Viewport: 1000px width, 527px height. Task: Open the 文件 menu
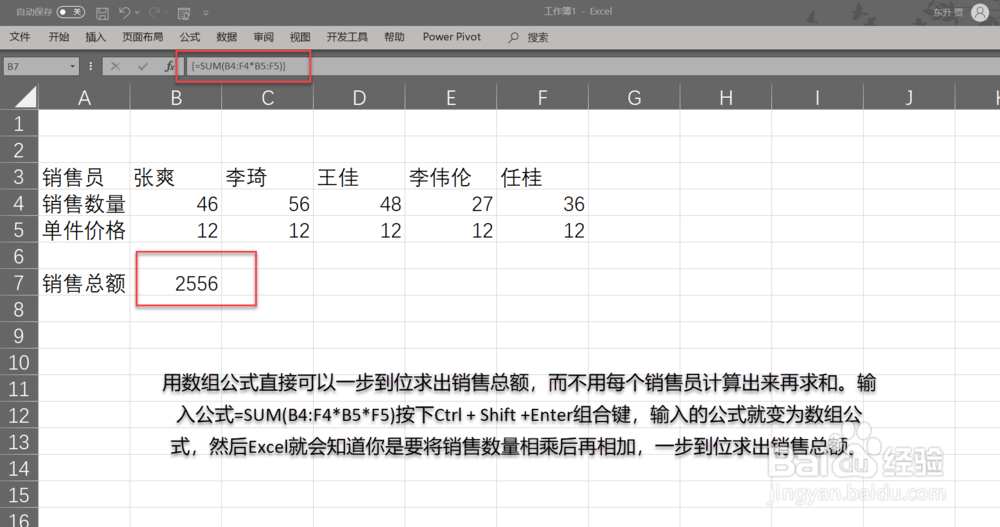pyautogui.click(x=20, y=37)
